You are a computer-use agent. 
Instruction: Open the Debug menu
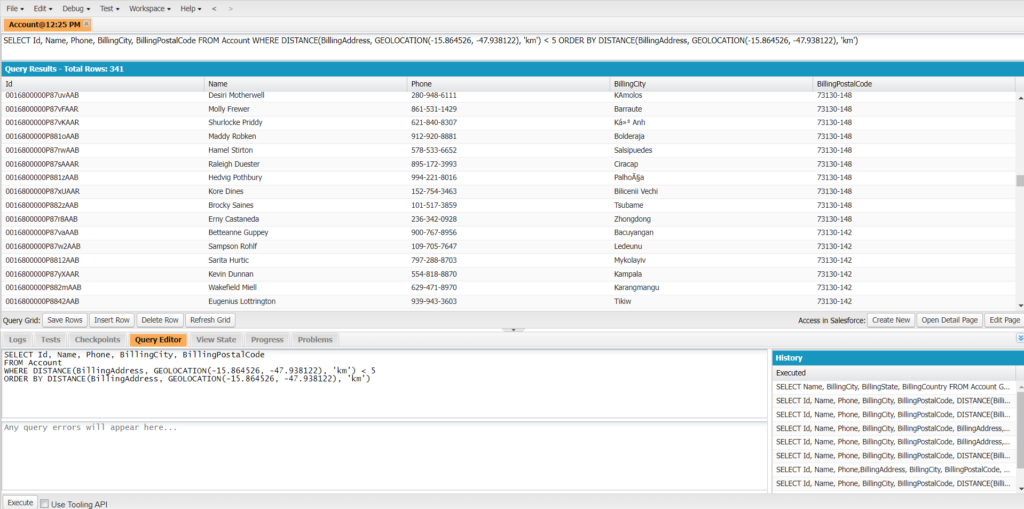(76, 8)
